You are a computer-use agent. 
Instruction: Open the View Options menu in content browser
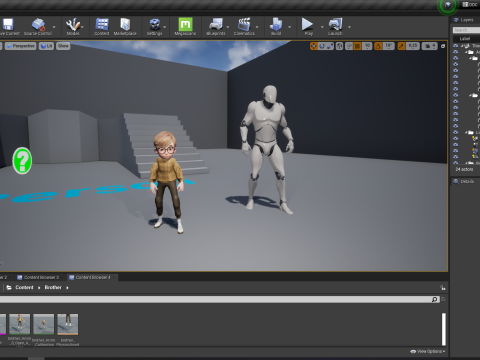pyautogui.click(x=428, y=351)
